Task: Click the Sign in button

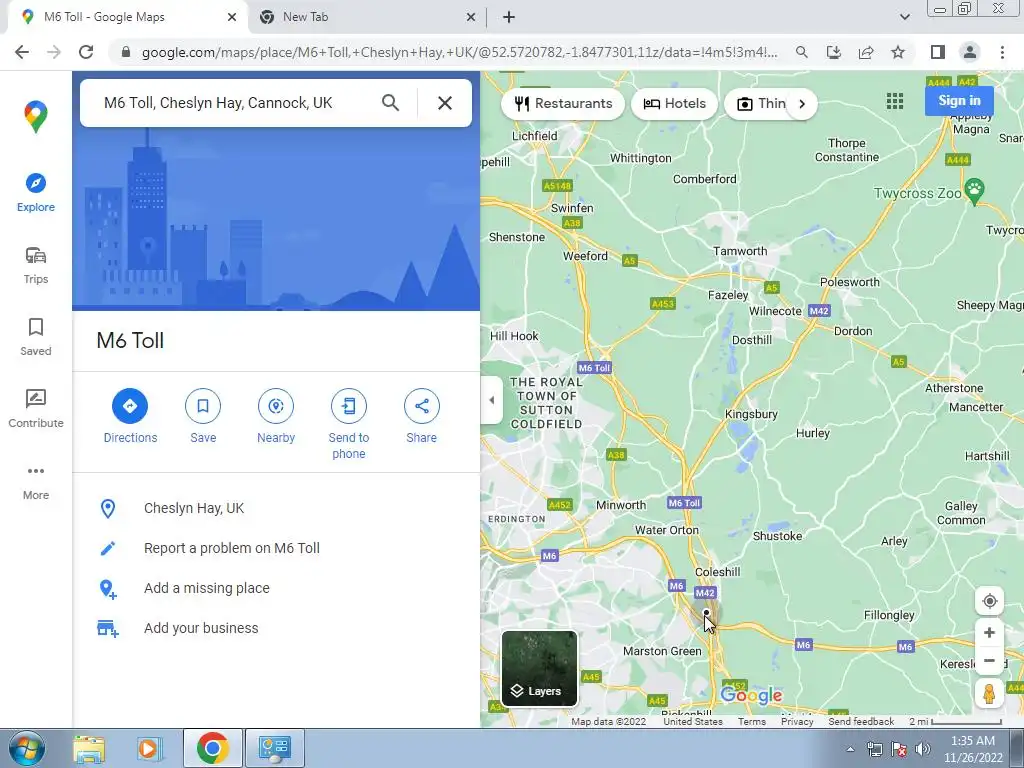Action: (x=959, y=101)
